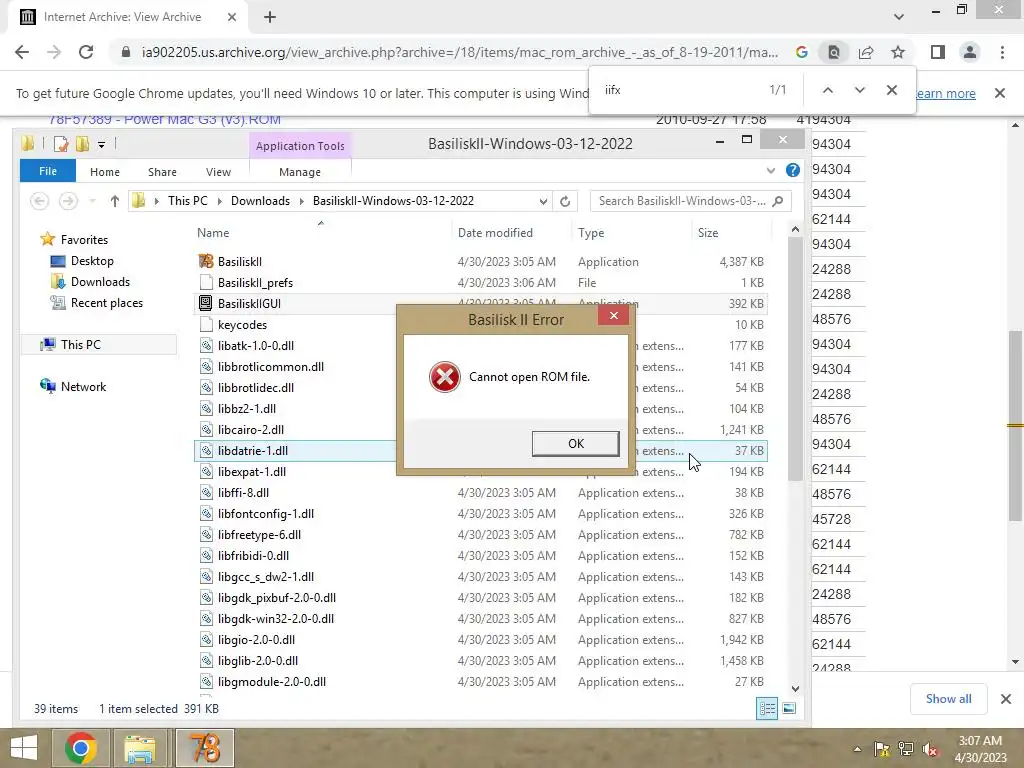1024x768 pixels.
Task: Select libfontconfig-1.dll file icon
Action: (206, 513)
